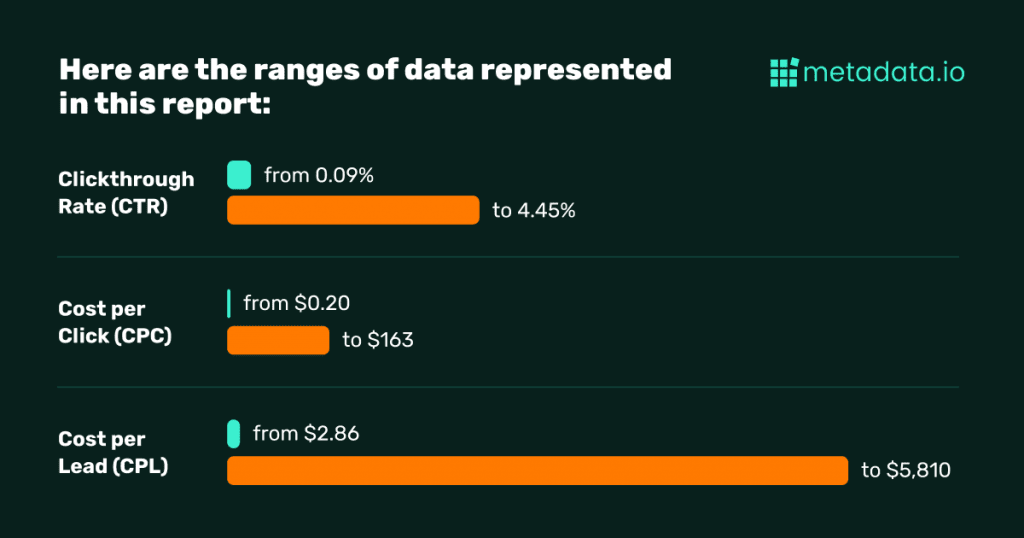Screen dimensions: 1024x538
Task: Click the "to $5,810" value
Action: [905, 470]
